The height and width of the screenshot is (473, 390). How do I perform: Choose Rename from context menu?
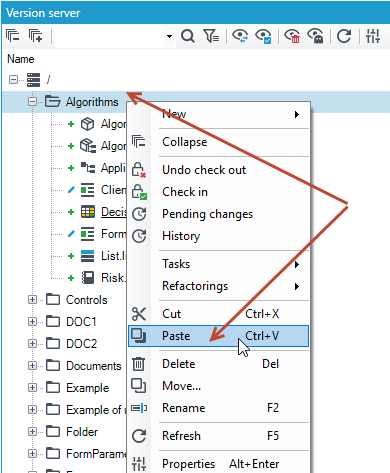click(x=219, y=408)
